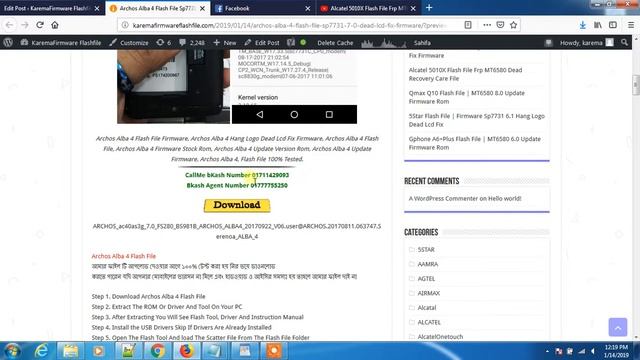Switch to Edit Post tab

coord(47,8)
